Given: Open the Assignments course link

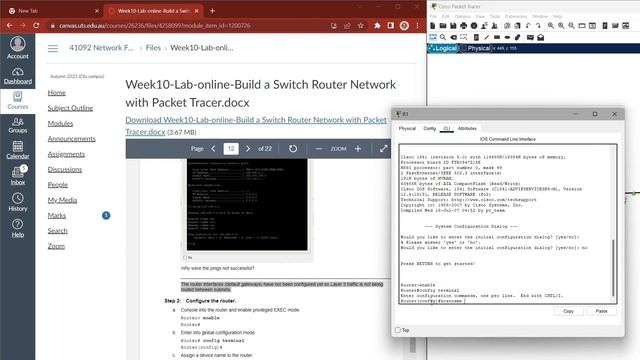Looking at the screenshot, I should [x=66, y=154].
